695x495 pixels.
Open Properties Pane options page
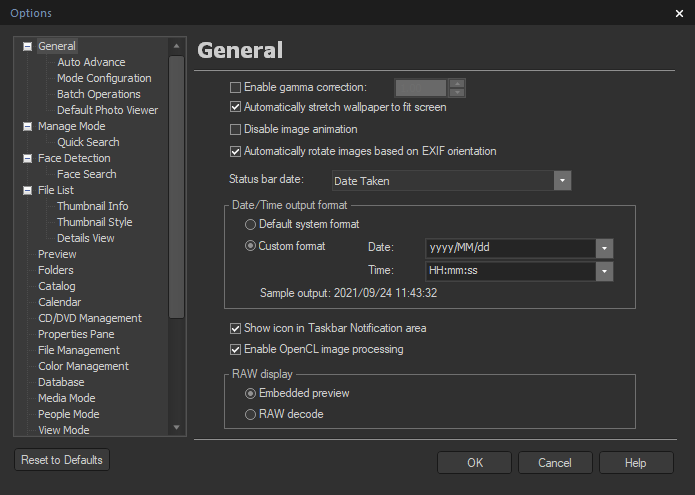(76, 334)
